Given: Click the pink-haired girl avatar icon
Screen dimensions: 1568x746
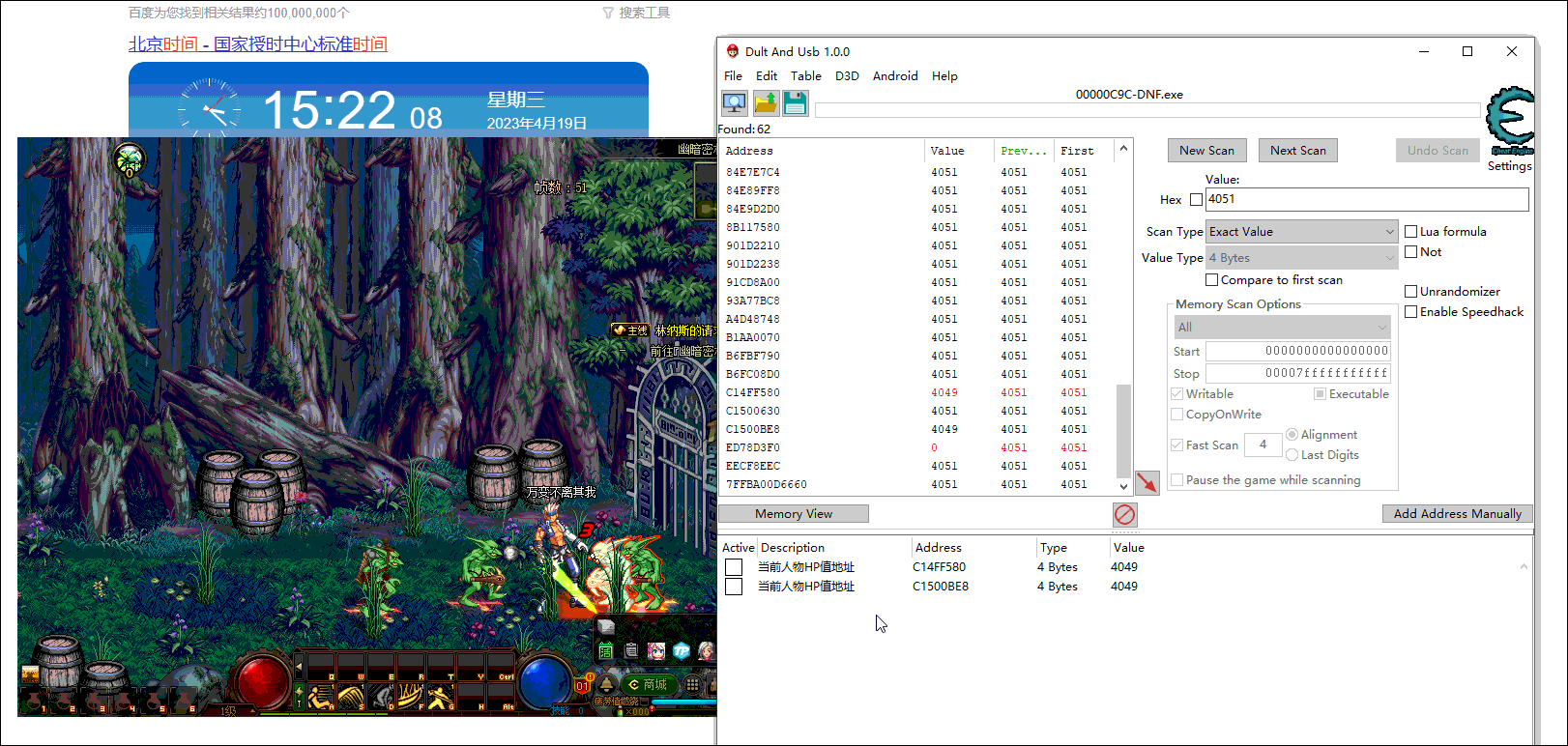Looking at the screenshot, I should pos(656,651).
